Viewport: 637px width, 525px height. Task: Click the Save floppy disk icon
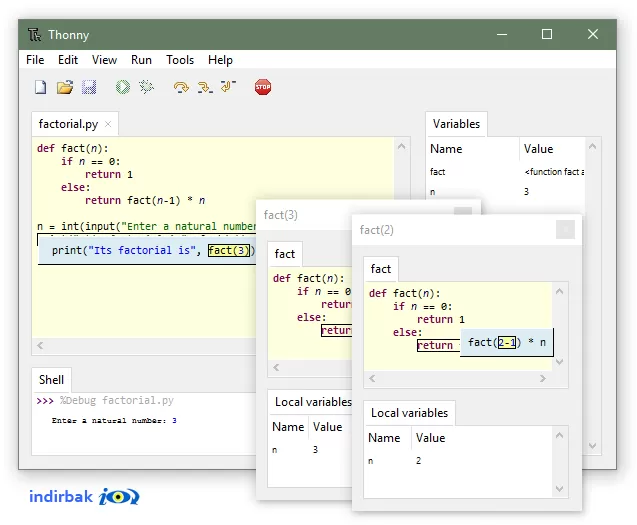pyautogui.click(x=89, y=87)
